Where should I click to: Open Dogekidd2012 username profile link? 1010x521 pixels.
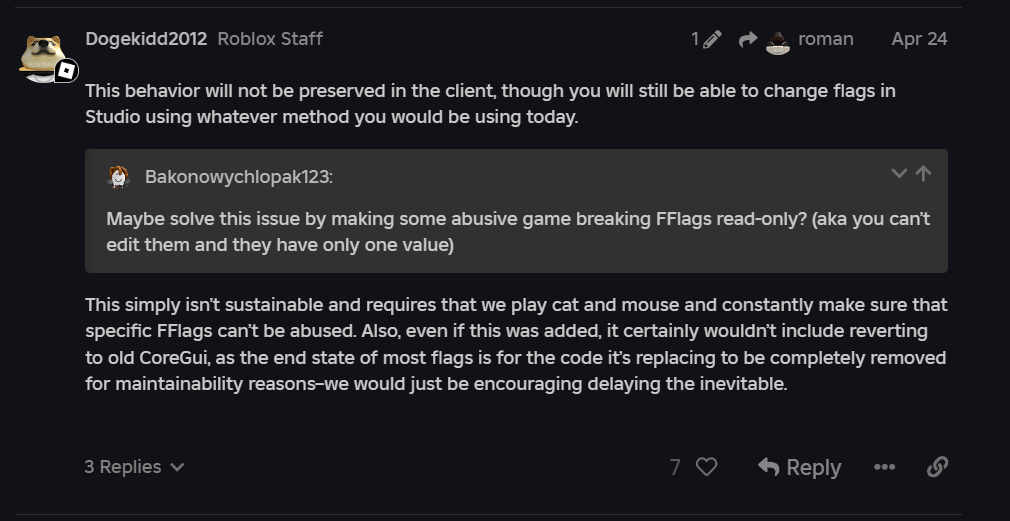[x=146, y=39]
